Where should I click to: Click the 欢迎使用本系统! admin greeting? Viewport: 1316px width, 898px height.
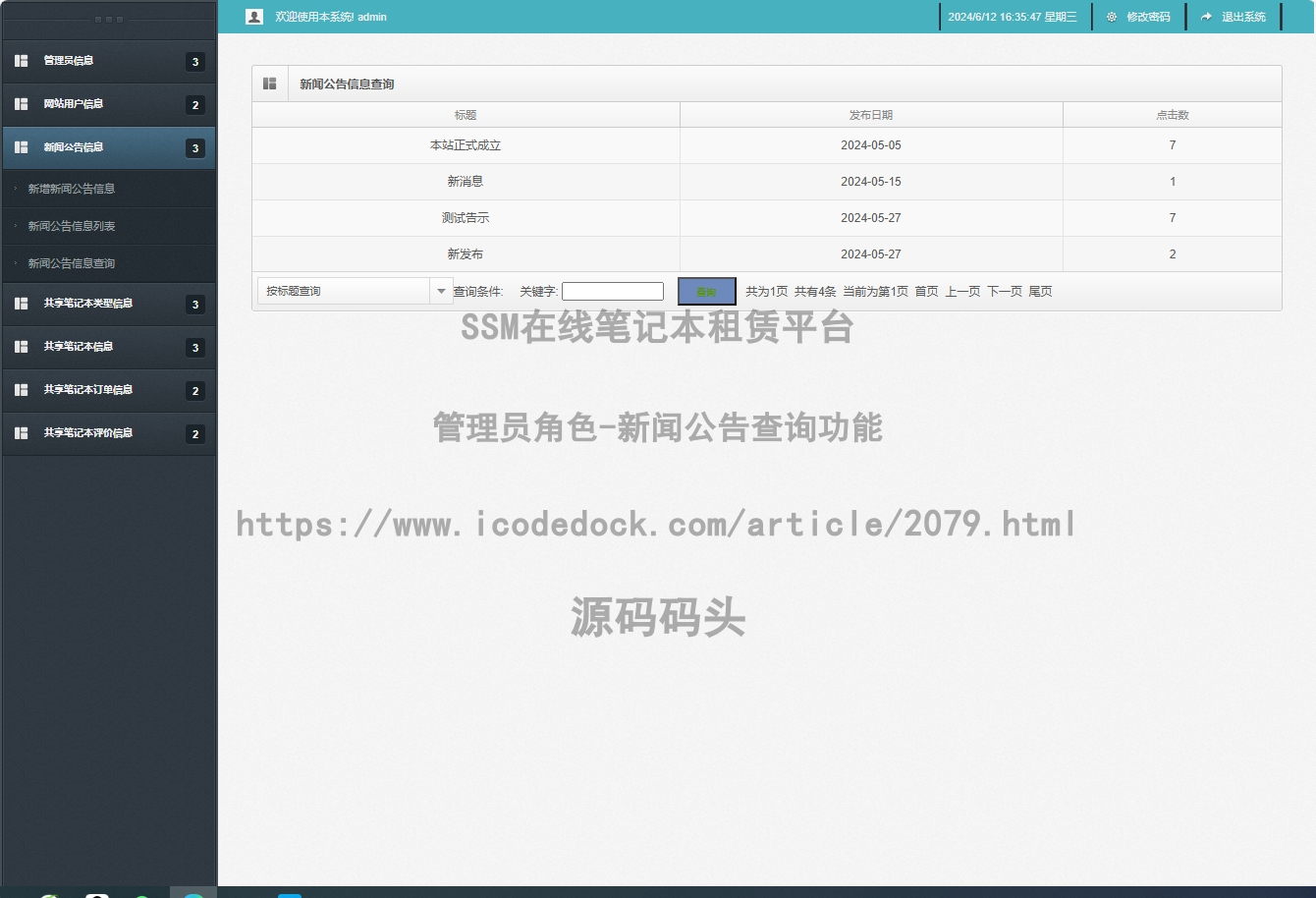click(331, 17)
